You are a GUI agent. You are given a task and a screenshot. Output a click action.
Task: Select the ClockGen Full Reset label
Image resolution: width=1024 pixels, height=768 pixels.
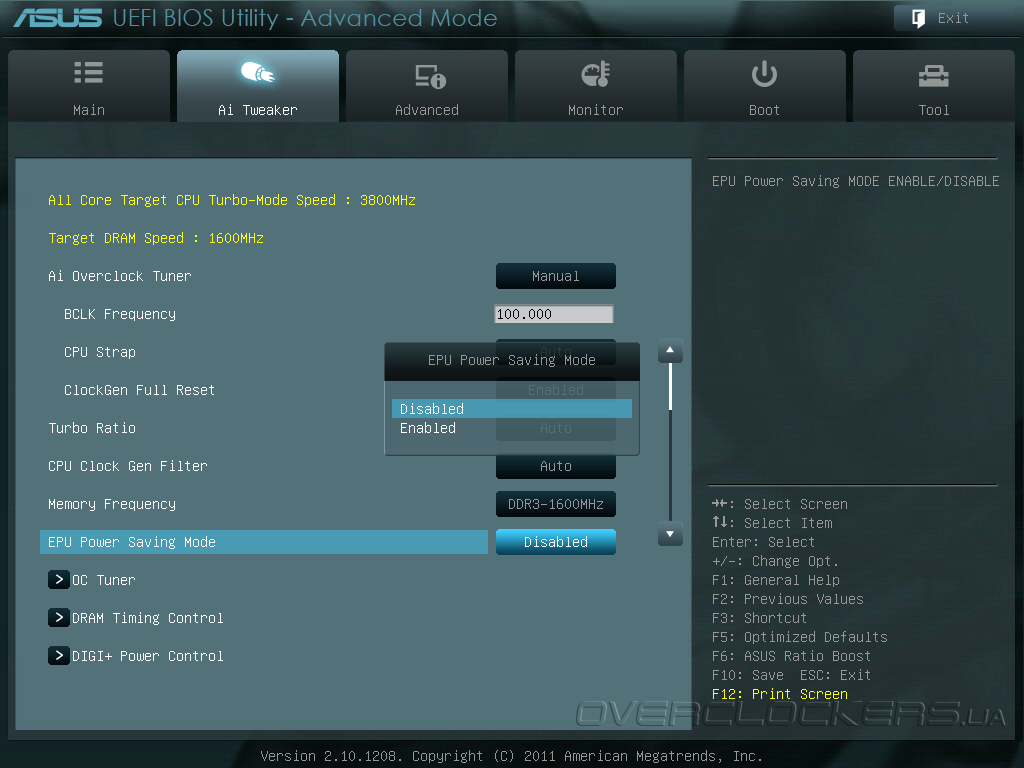(139, 391)
